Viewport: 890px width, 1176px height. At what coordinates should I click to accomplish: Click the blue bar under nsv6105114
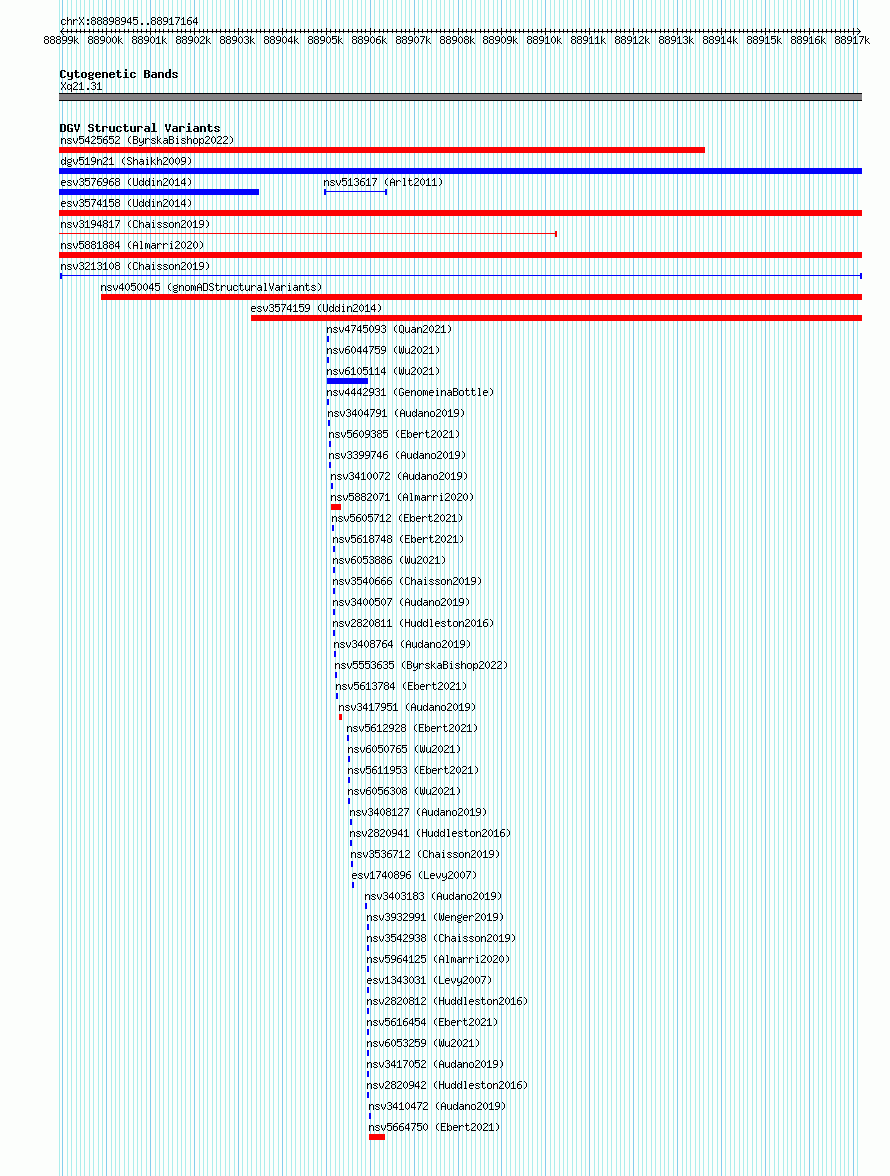pos(347,381)
